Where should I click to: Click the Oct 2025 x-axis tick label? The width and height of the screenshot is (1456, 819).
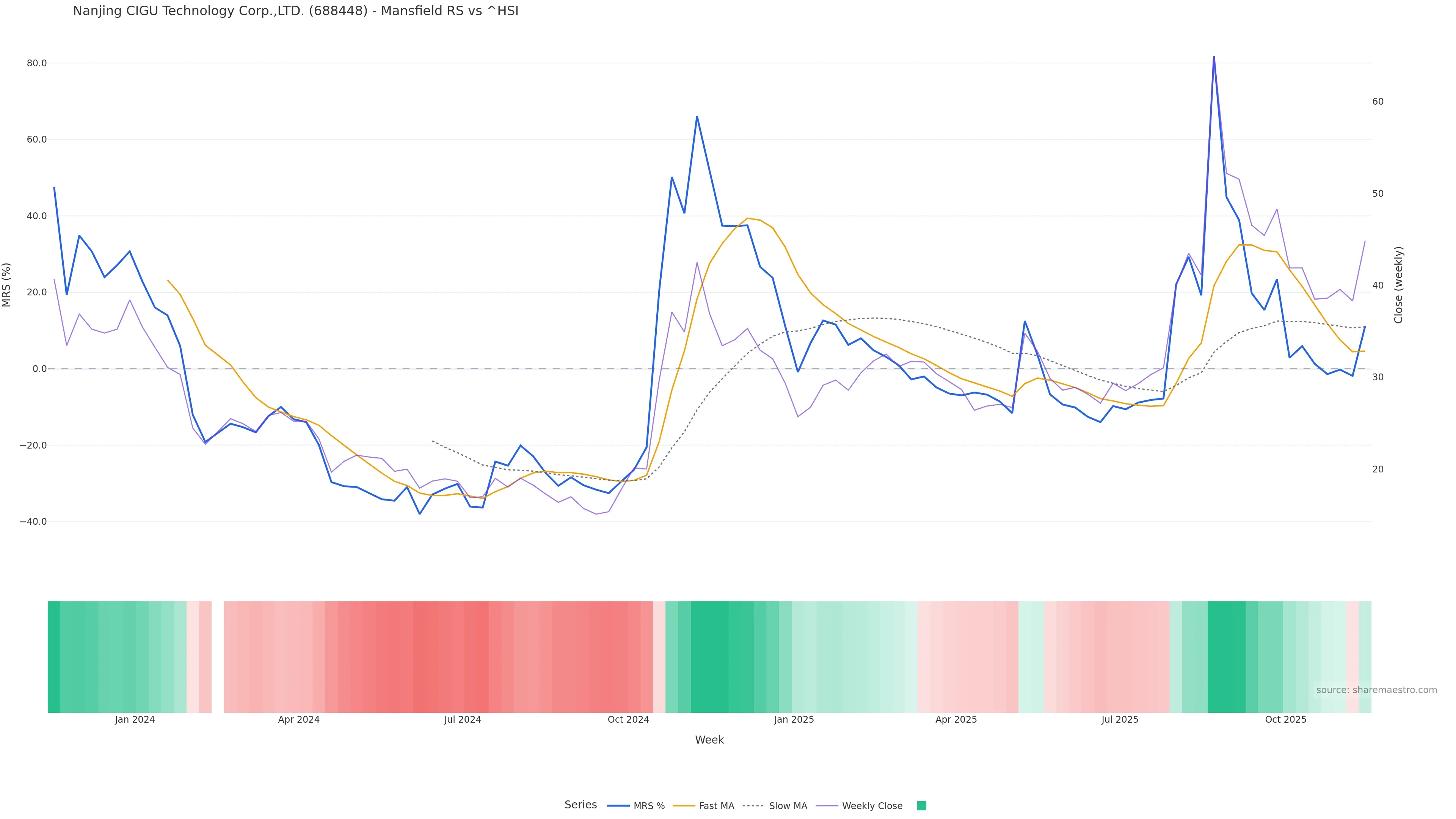(x=1285, y=720)
